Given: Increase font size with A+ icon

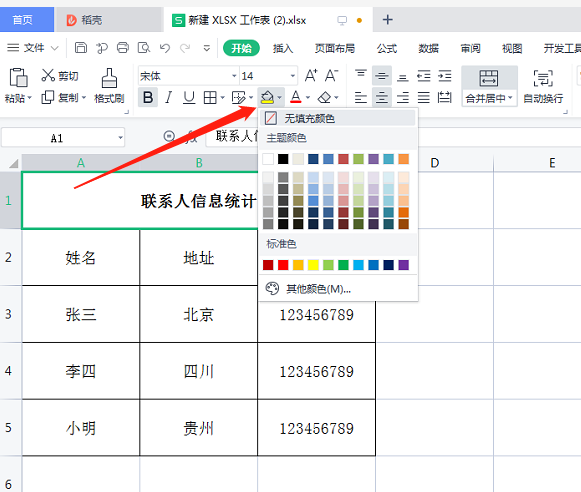Looking at the screenshot, I should point(311,76).
